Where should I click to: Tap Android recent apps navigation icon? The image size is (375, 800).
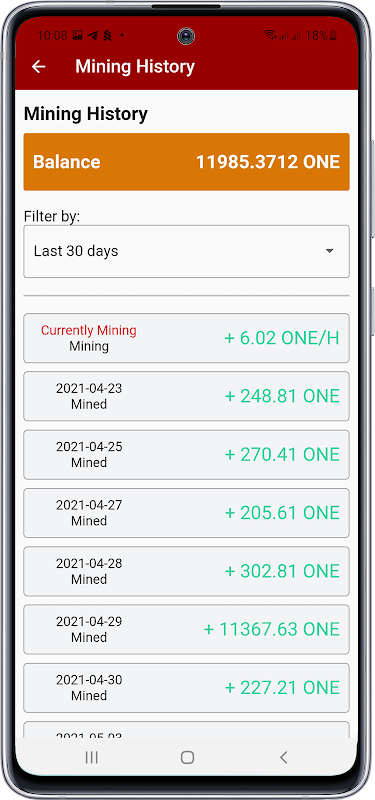tap(92, 758)
